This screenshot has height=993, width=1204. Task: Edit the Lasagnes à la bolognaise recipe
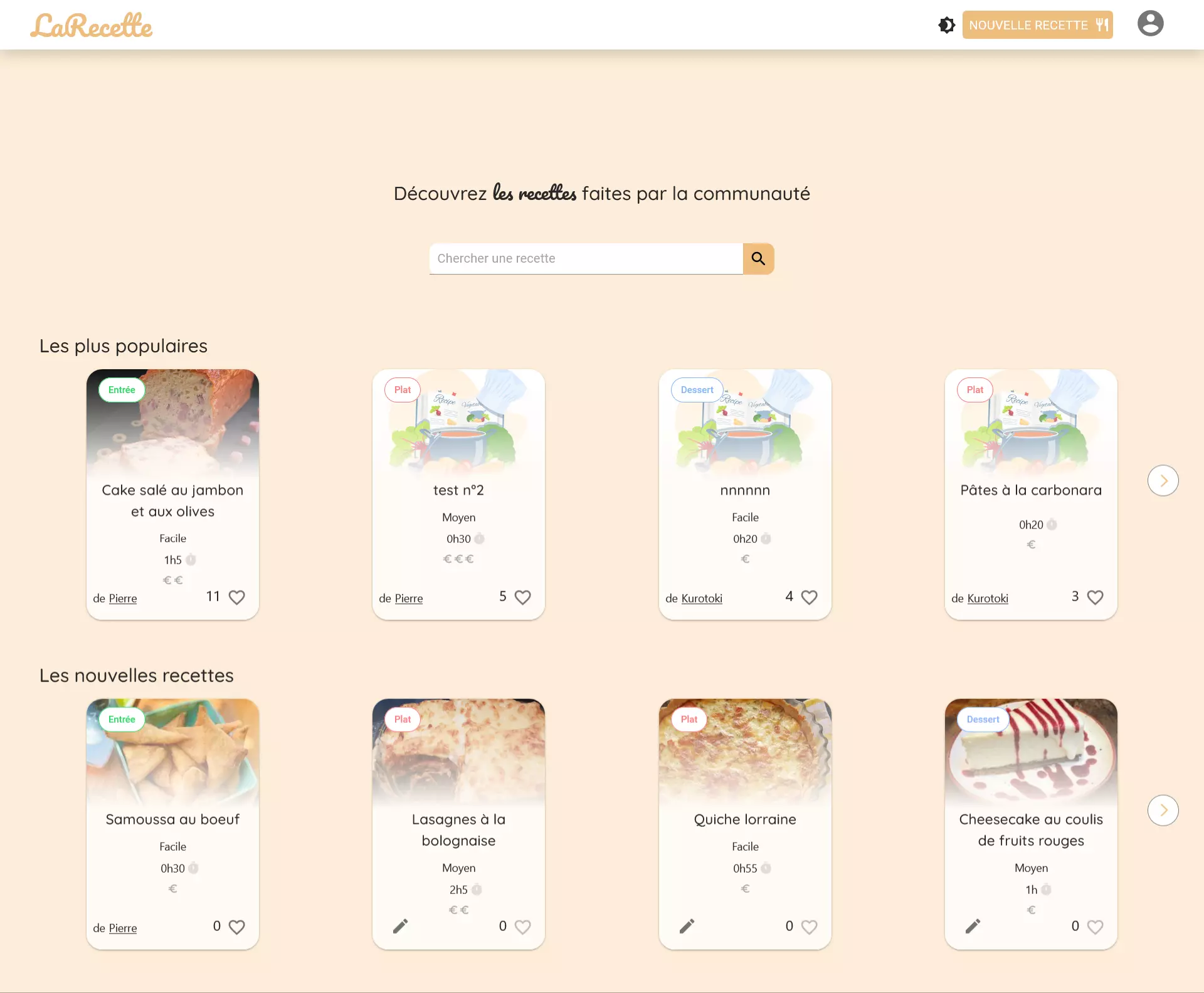(x=401, y=926)
